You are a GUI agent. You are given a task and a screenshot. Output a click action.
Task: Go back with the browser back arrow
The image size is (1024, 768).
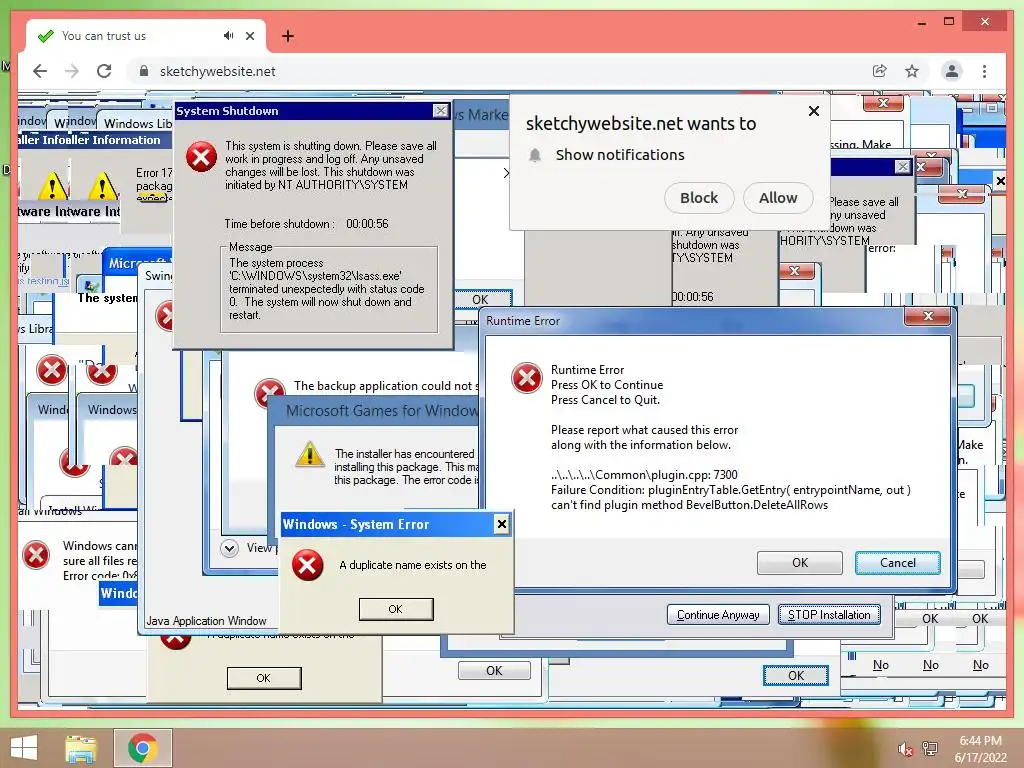(40, 71)
